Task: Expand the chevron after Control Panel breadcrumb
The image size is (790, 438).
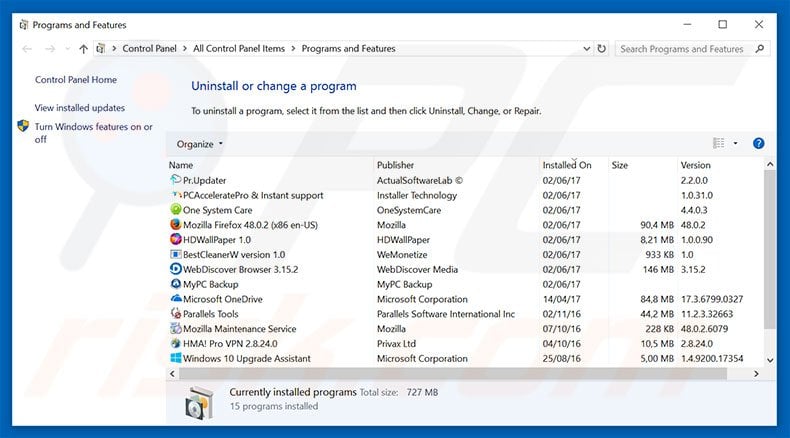Action: (x=185, y=48)
